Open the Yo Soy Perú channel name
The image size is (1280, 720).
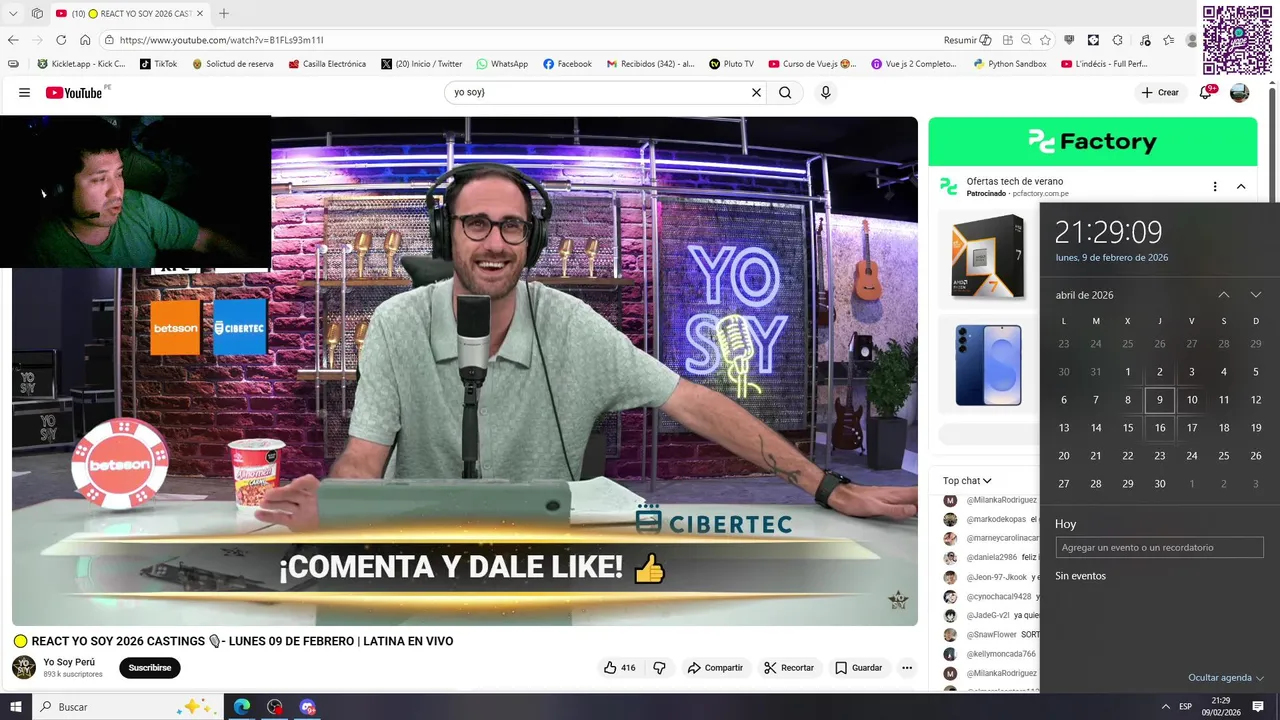pos(69,662)
